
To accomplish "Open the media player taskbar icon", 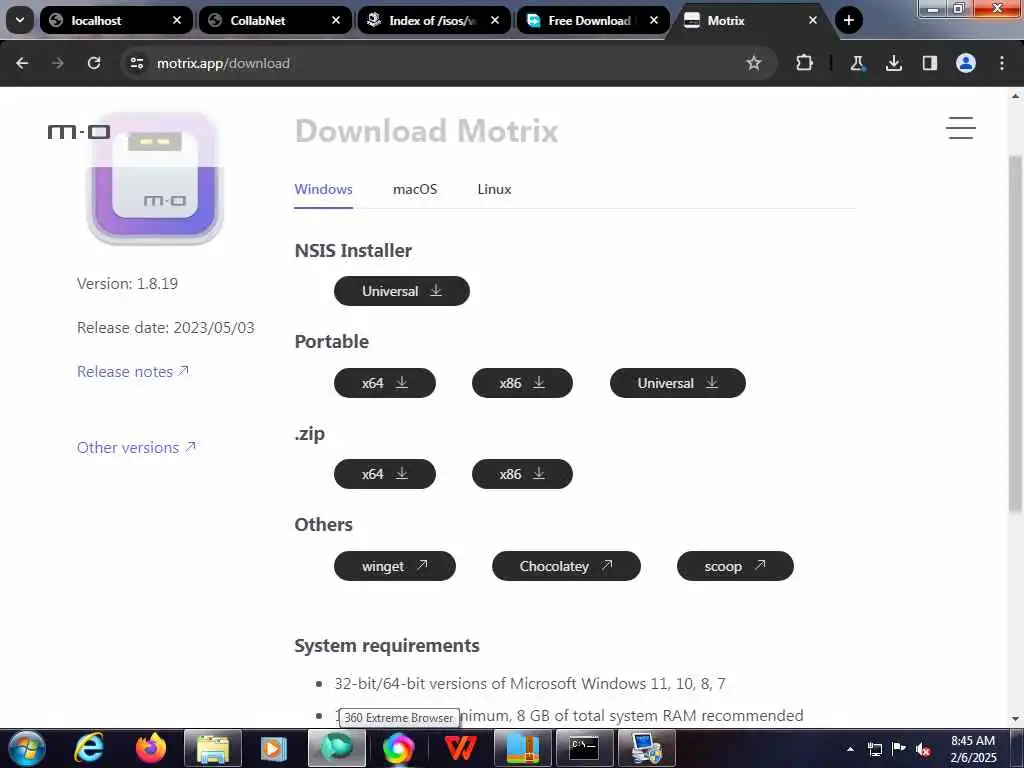I will 274,748.
